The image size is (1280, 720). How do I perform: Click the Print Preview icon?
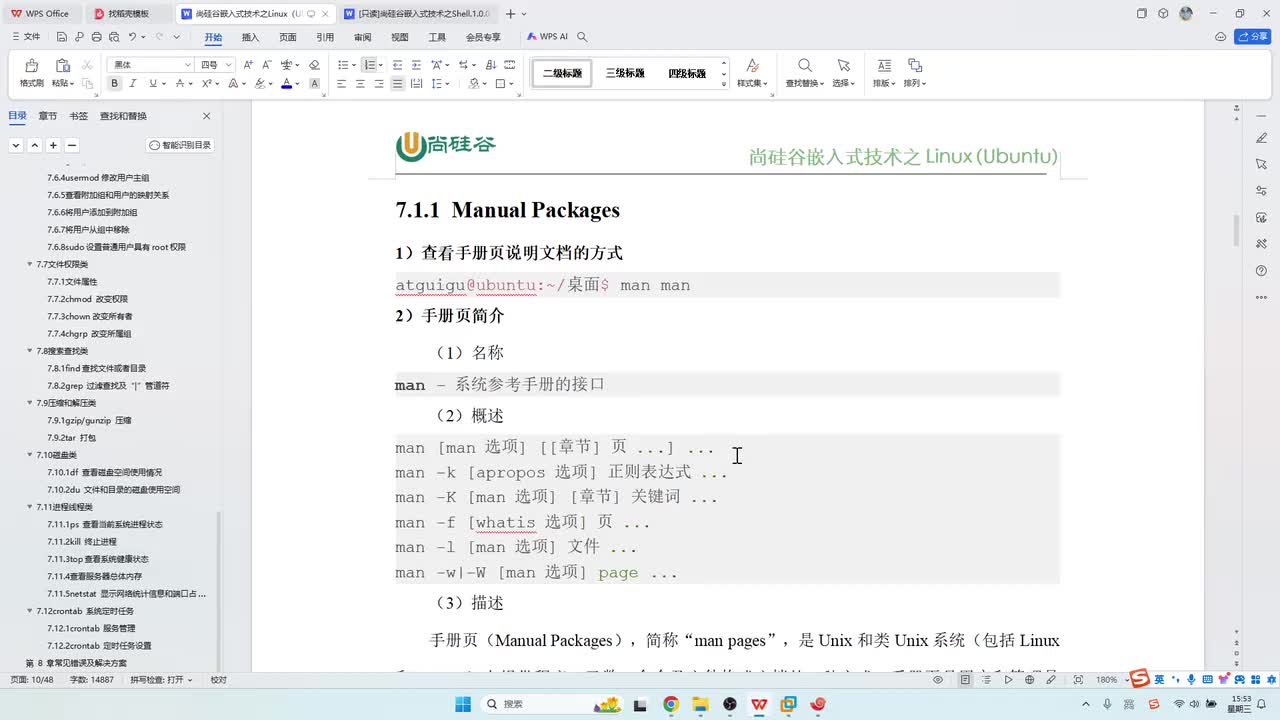[113, 37]
